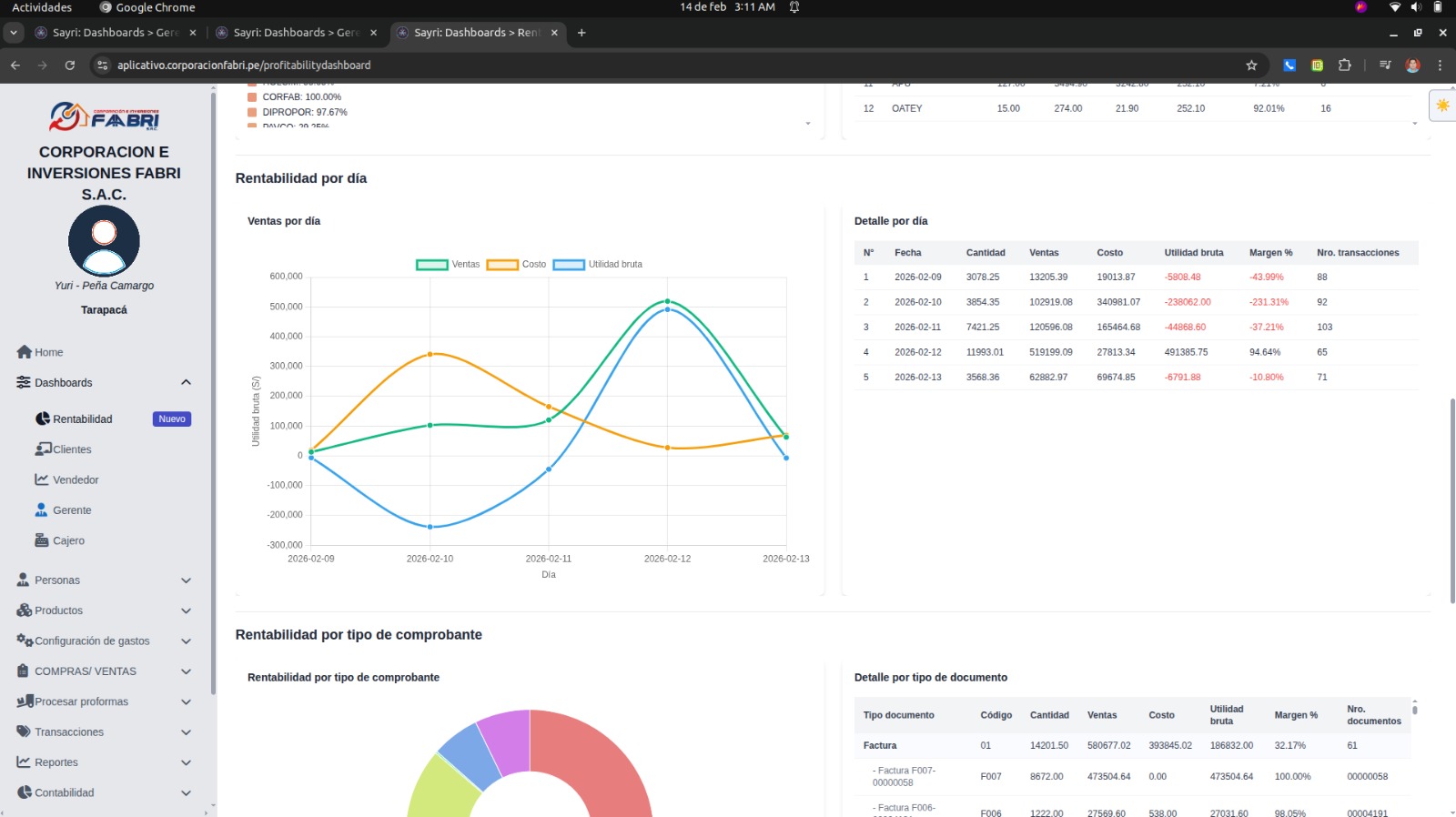
Task: Open Chrome extensions puzzle icon
Action: click(x=1344, y=66)
